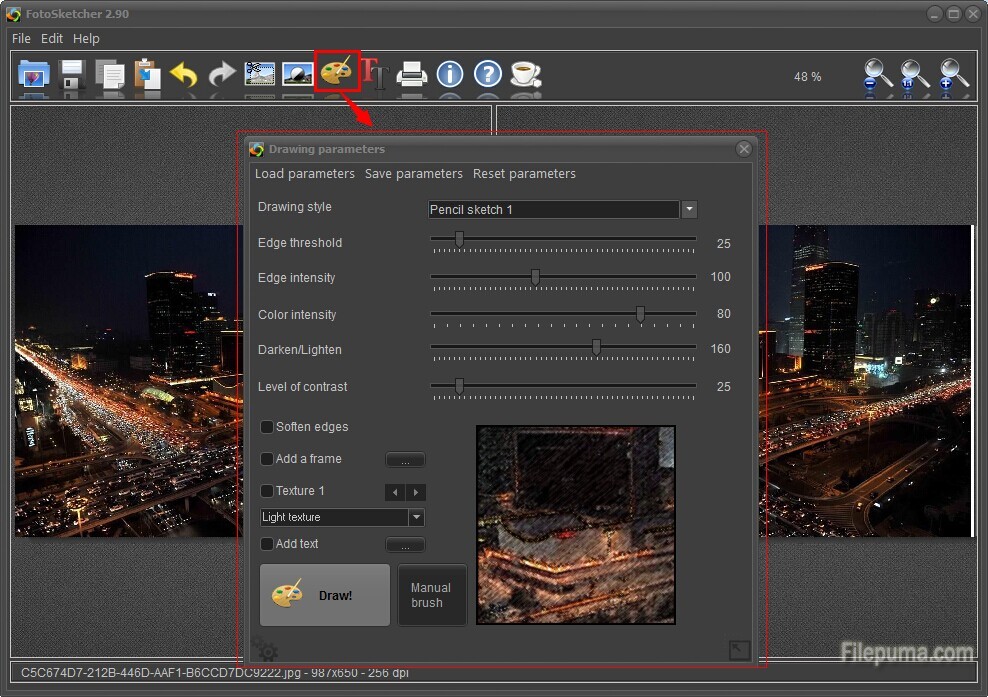Toggle the Add text checkbox

267,544
